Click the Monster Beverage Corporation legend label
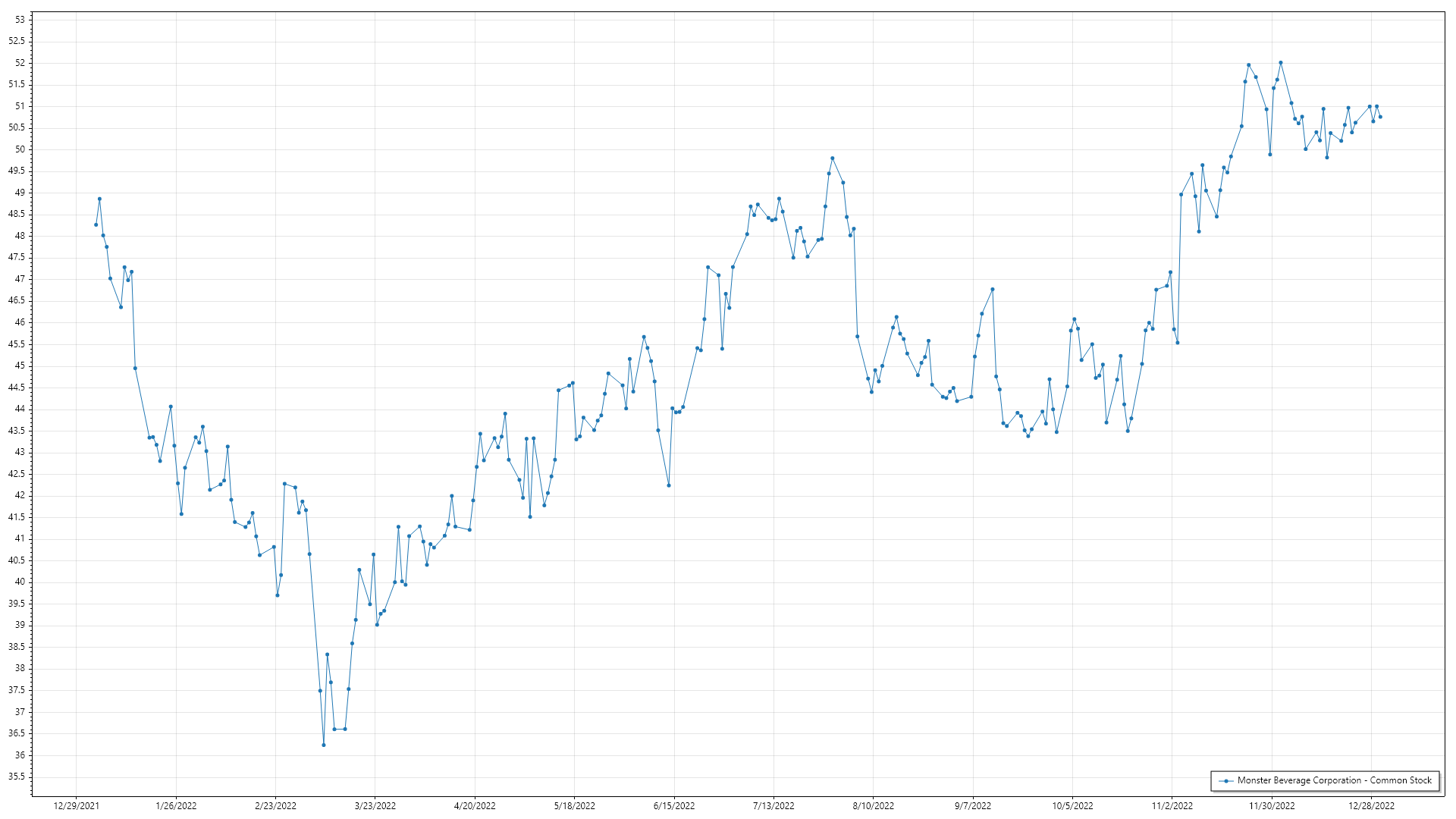Image resolution: width=1456 pixels, height=819 pixels. [x=1334, y=780]
